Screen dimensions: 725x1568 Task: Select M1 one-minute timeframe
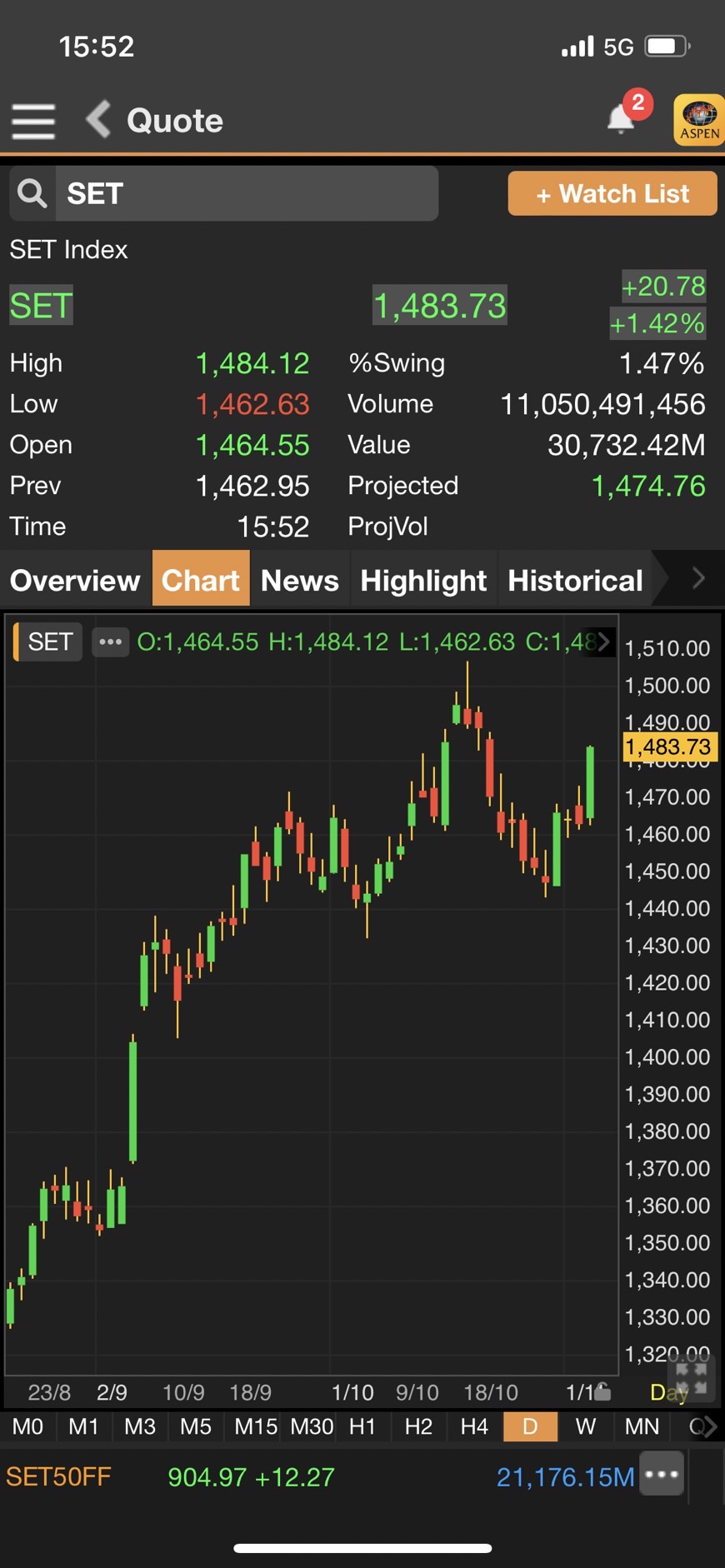[83, 1426]
